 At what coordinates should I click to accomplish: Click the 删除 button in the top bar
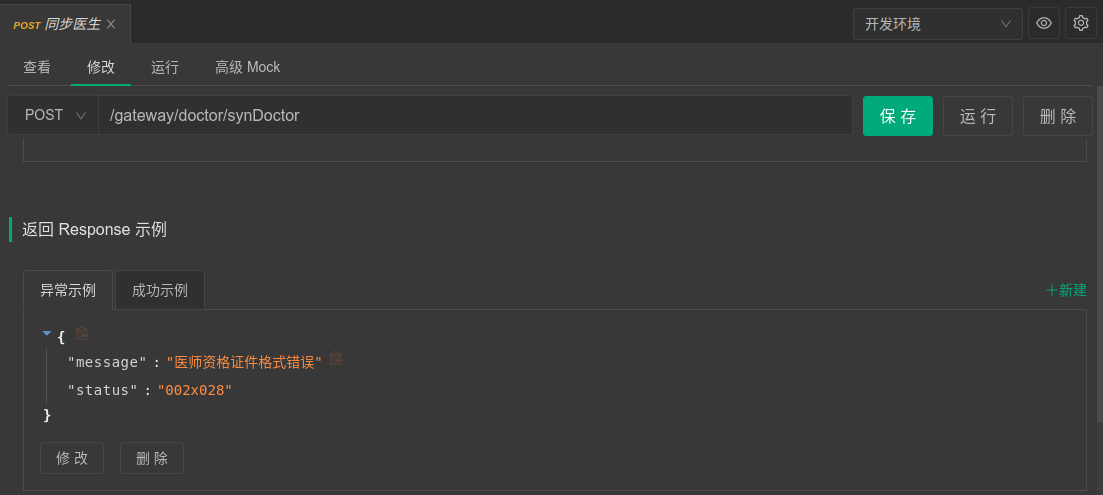click(1058, 116)
